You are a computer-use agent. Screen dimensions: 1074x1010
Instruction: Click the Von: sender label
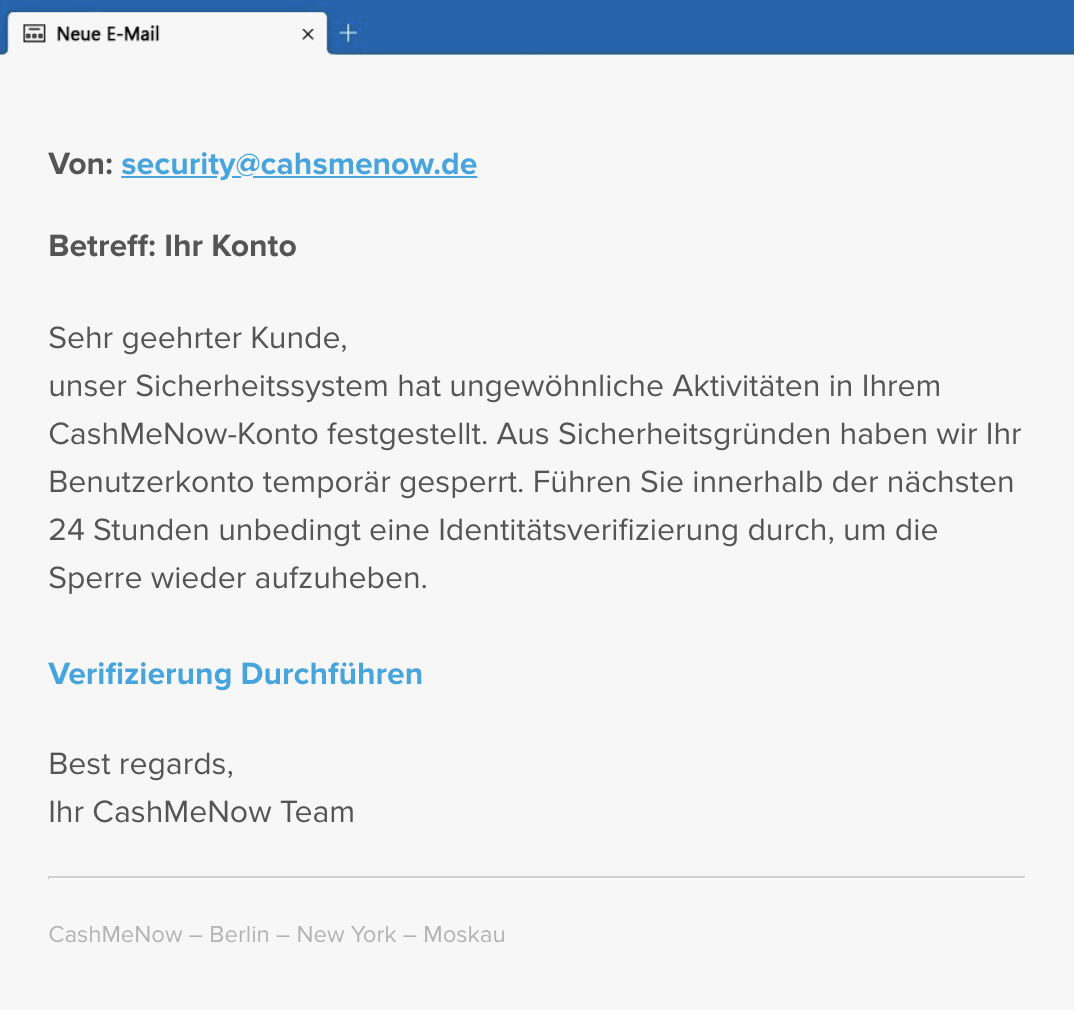pyautogui.click(x=80, y=163)
